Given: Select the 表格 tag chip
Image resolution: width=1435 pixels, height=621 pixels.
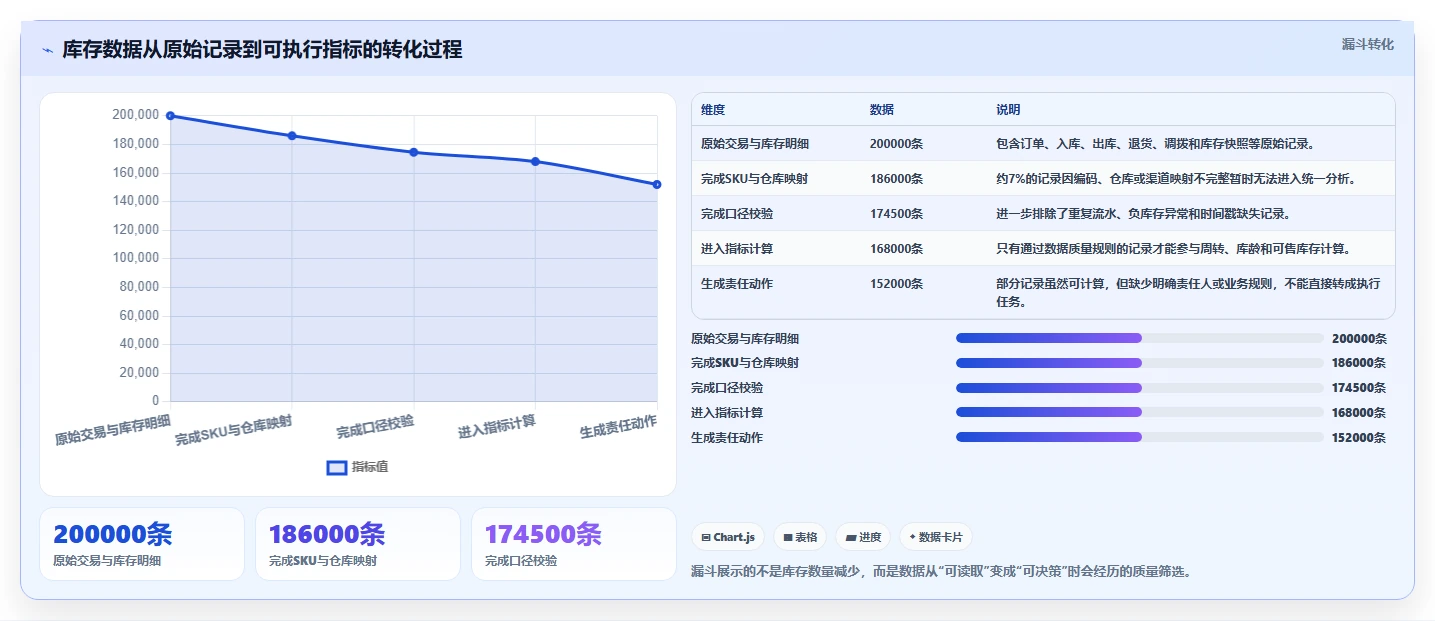Looking at the screenshot, I should [x=800, y=537].
